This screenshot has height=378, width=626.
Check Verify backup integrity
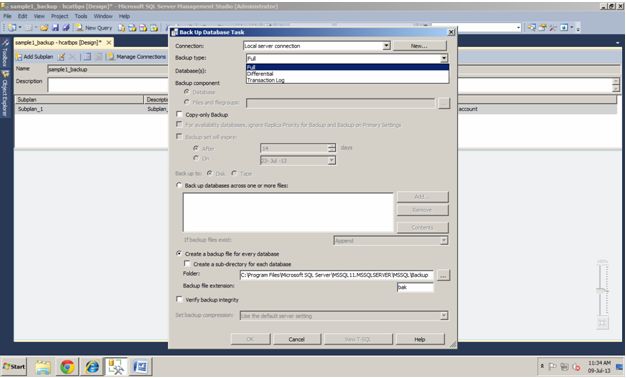(179, 299)
